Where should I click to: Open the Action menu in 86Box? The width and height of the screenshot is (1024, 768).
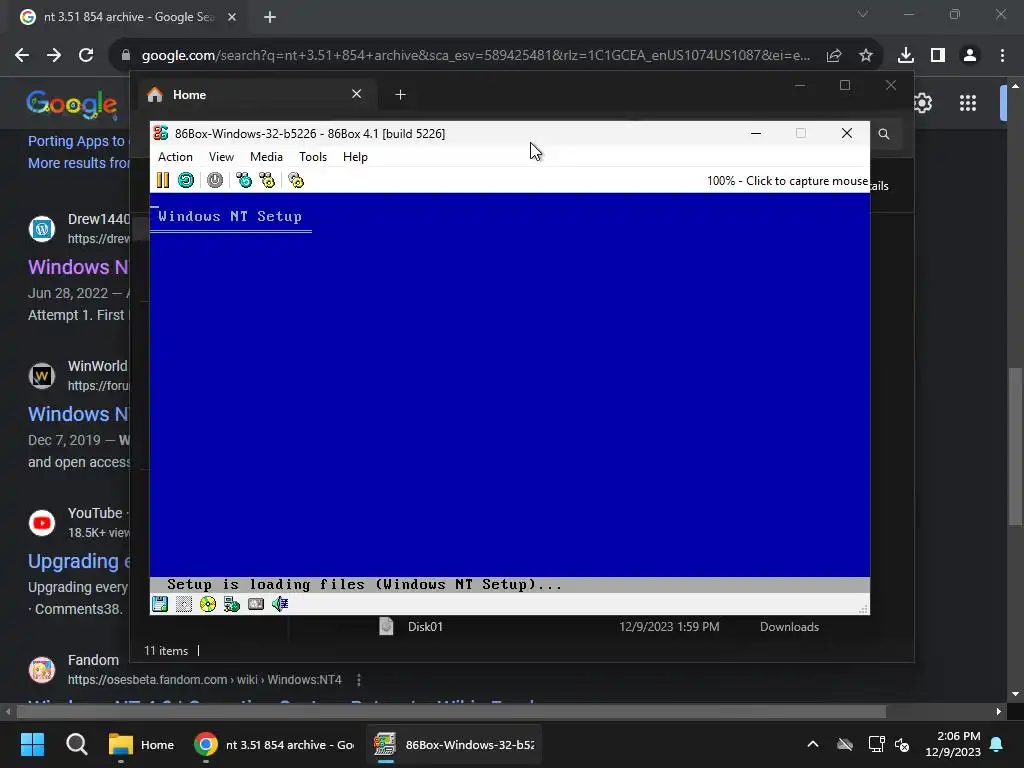click(175, 157)
